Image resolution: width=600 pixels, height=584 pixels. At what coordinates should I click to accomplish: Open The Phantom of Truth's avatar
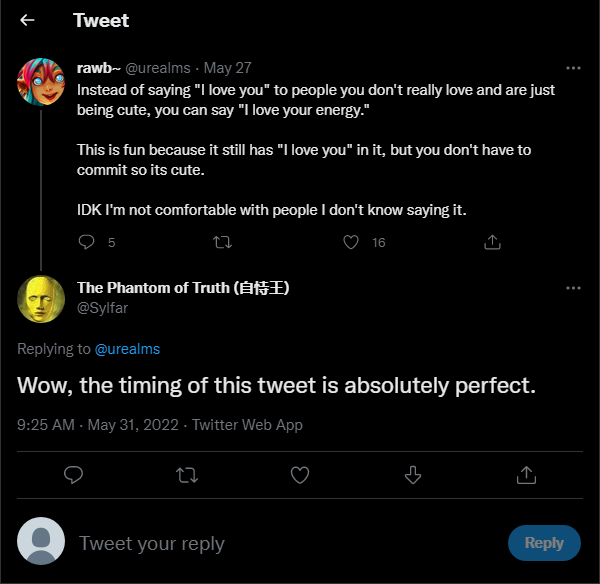[41, 299]
